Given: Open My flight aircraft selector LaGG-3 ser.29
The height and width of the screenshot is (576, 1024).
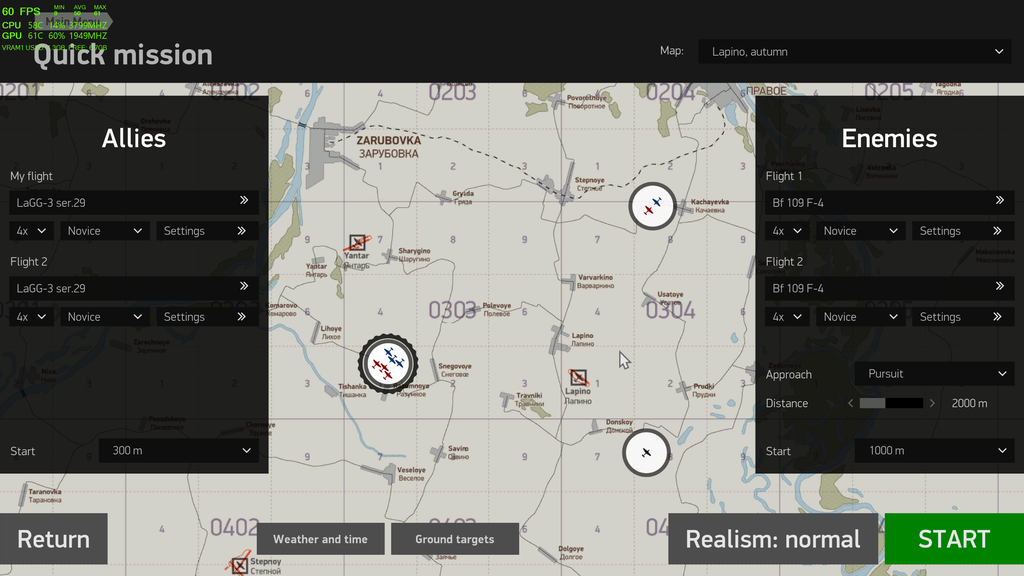Looking at the screenshot, I should (134, 202).
